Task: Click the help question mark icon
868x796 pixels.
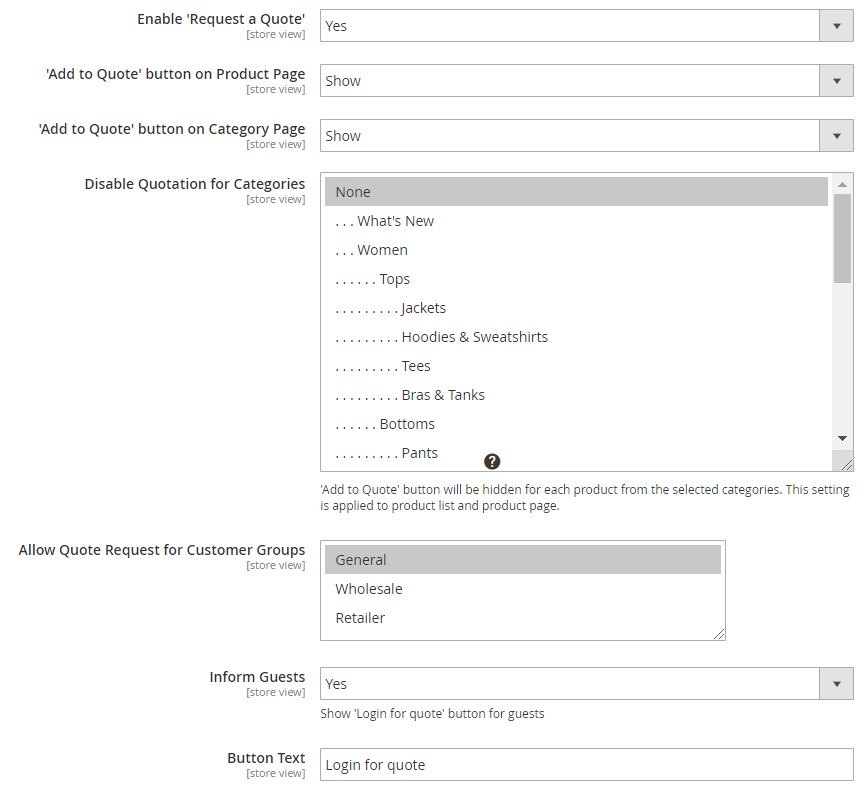Action: 491,461
